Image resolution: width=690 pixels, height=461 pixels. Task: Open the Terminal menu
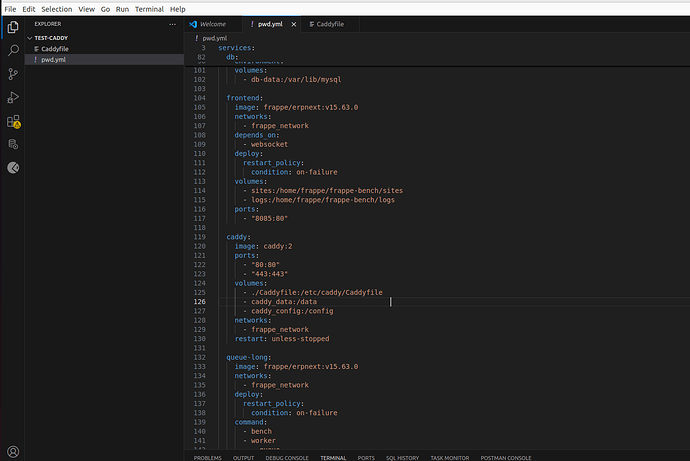149,9
